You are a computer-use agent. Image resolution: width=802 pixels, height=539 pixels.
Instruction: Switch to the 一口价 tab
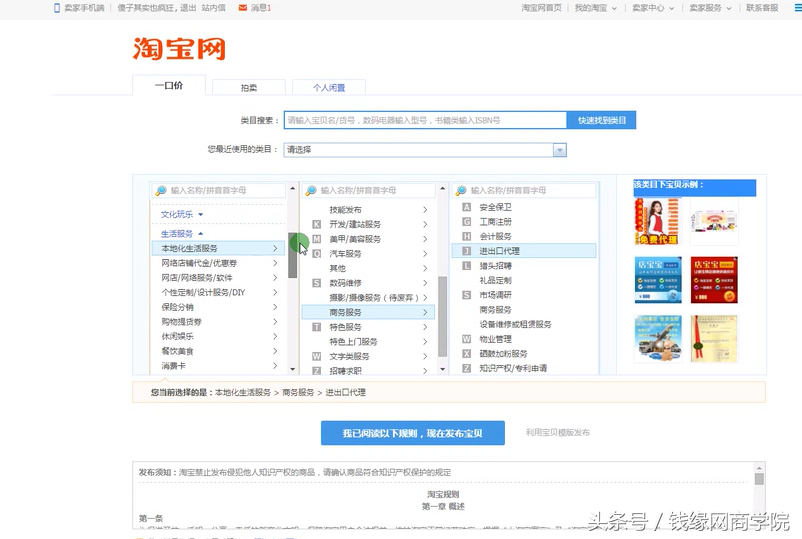click(169, 85)
